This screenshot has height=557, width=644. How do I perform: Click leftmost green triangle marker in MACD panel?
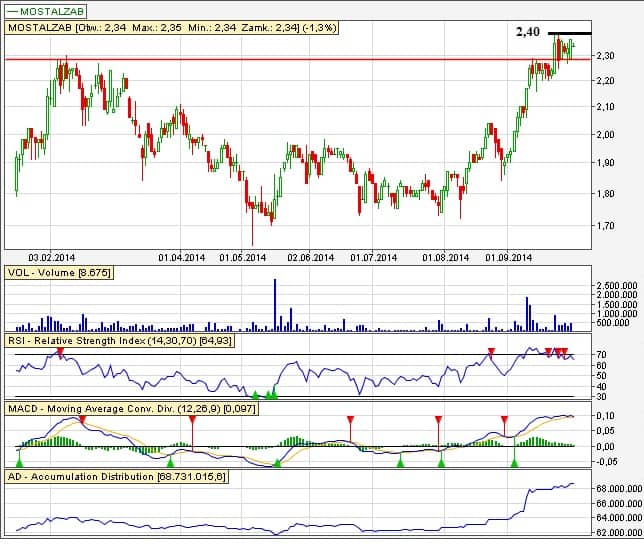19,461
